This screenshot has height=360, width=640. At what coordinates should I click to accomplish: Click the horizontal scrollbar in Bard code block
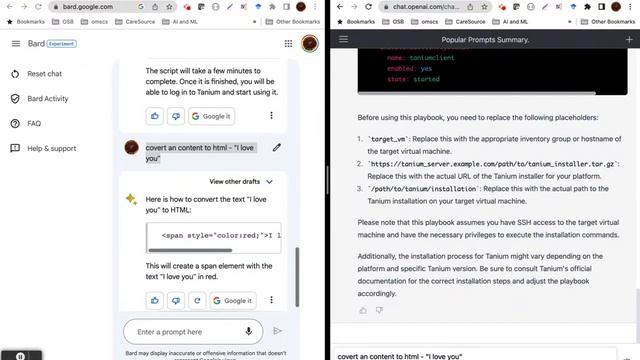click(x=190, y=250)
